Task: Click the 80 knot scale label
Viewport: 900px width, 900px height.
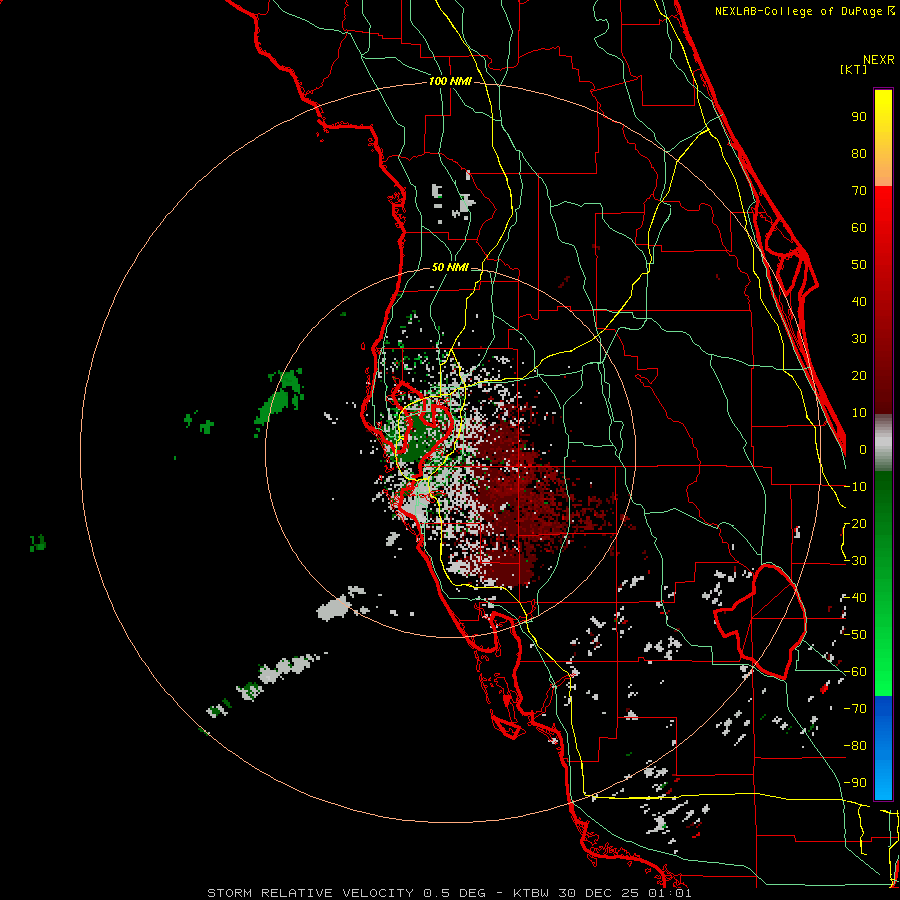Action: (x=859, y=154)
